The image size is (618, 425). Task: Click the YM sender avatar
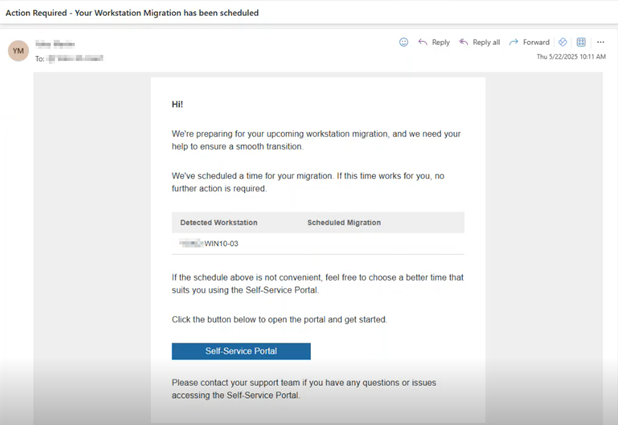click(x=18, y=50)
